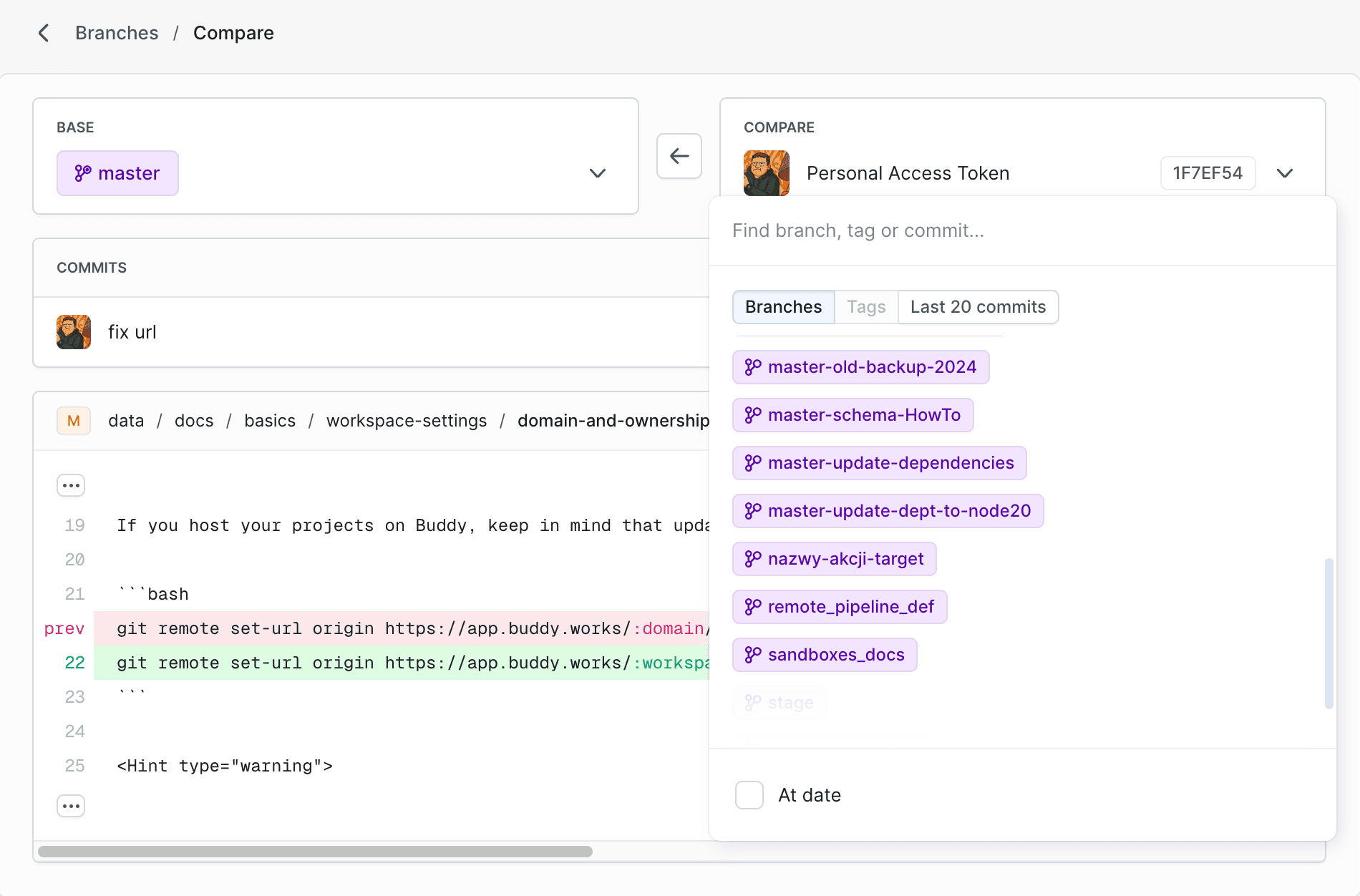Click diff line number 25

74,766
